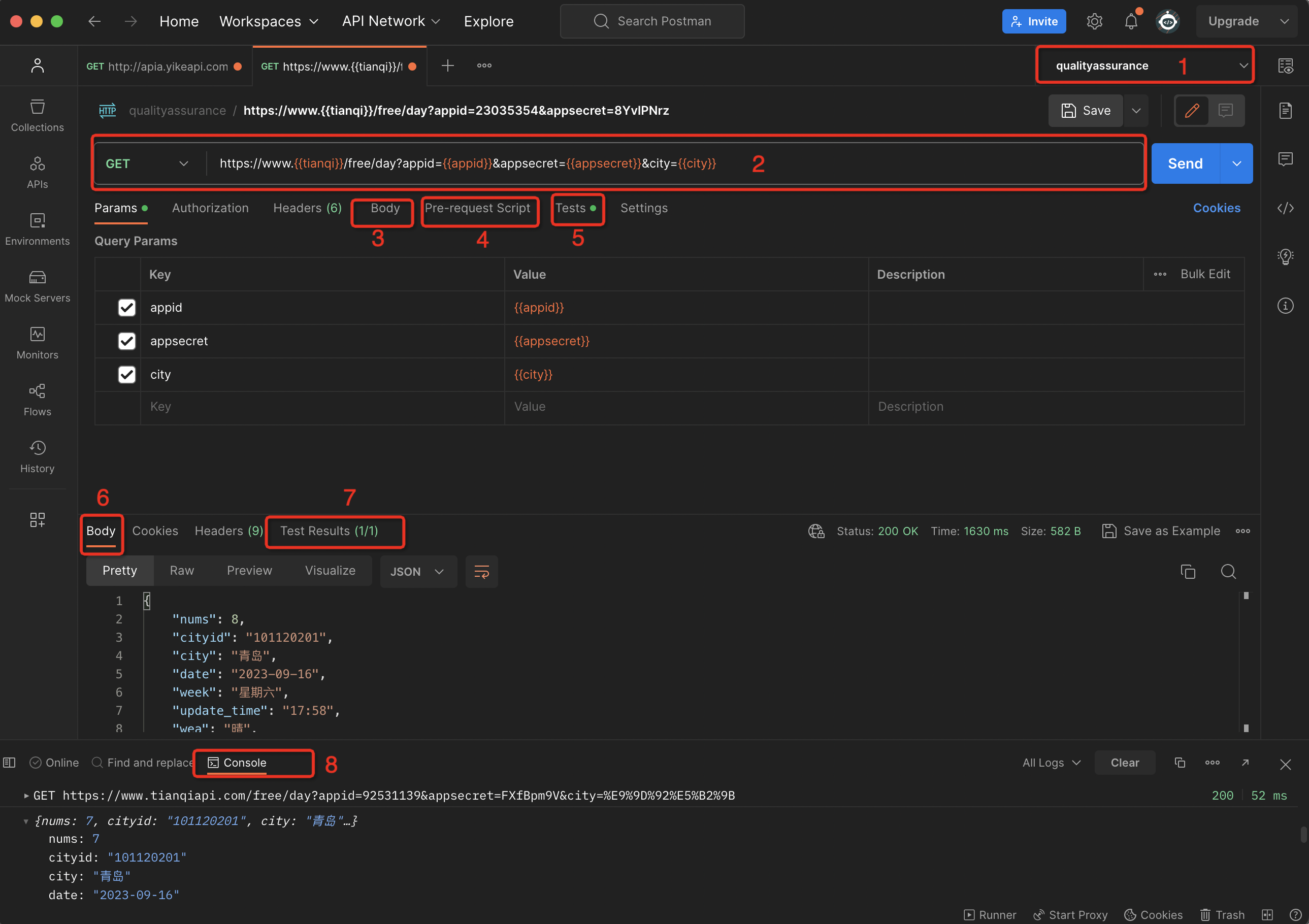Collapse the nums response object in console

point(26,821)
